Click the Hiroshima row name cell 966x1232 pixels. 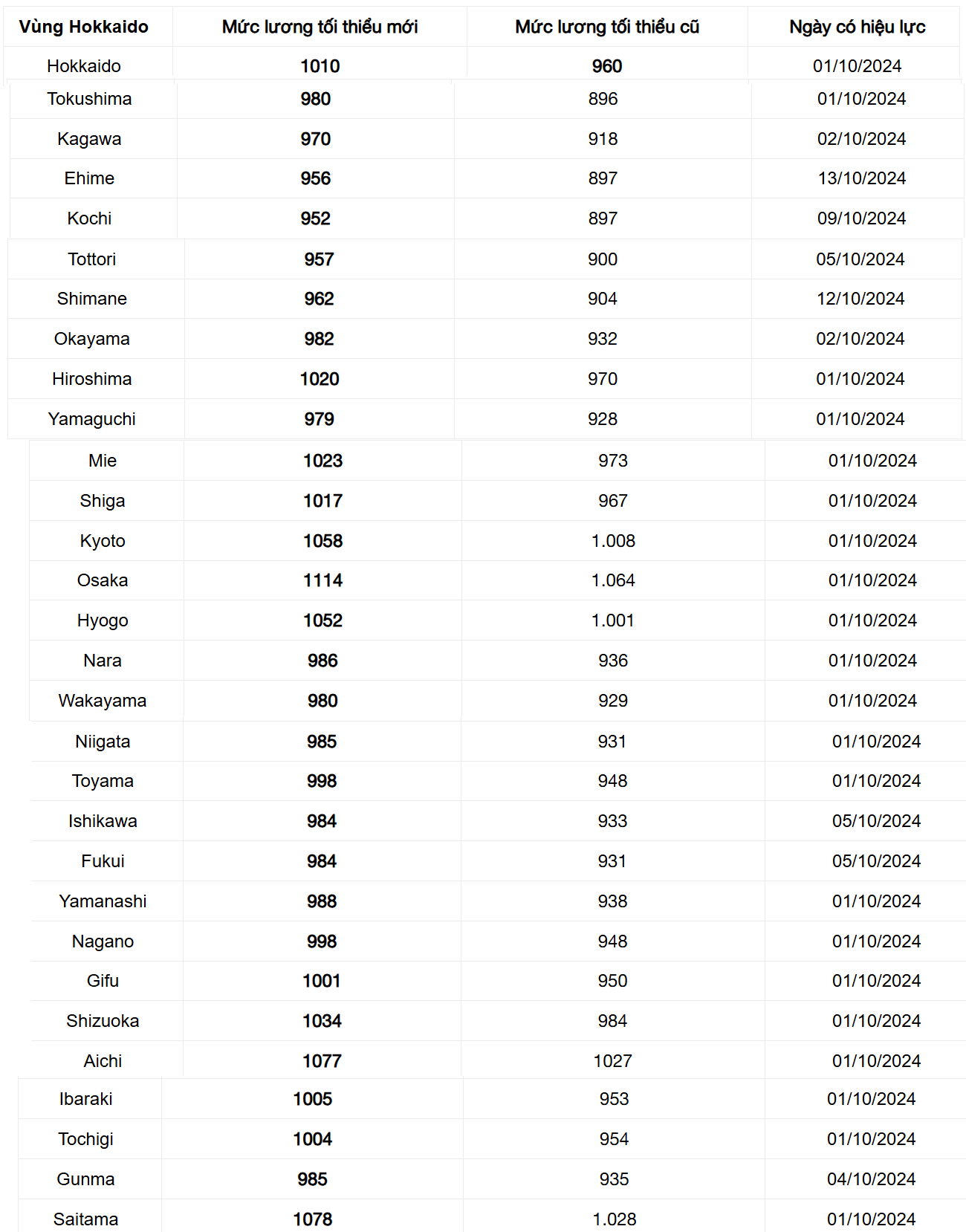tap(91, 379)
